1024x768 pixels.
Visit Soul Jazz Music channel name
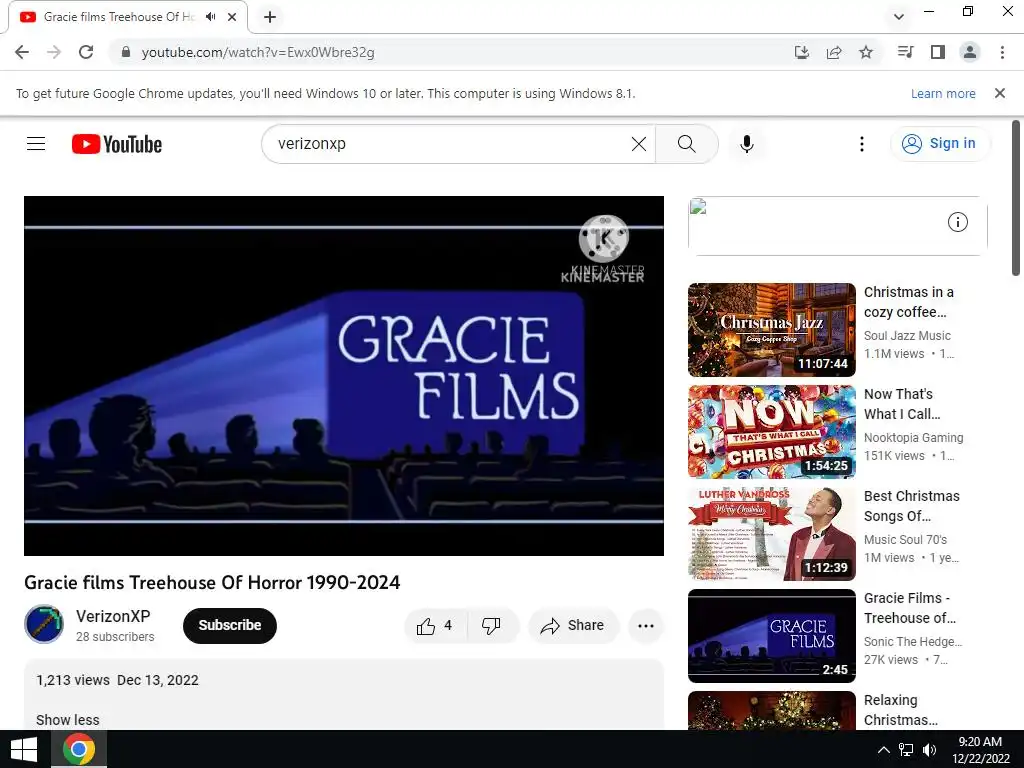click(907, 336)
